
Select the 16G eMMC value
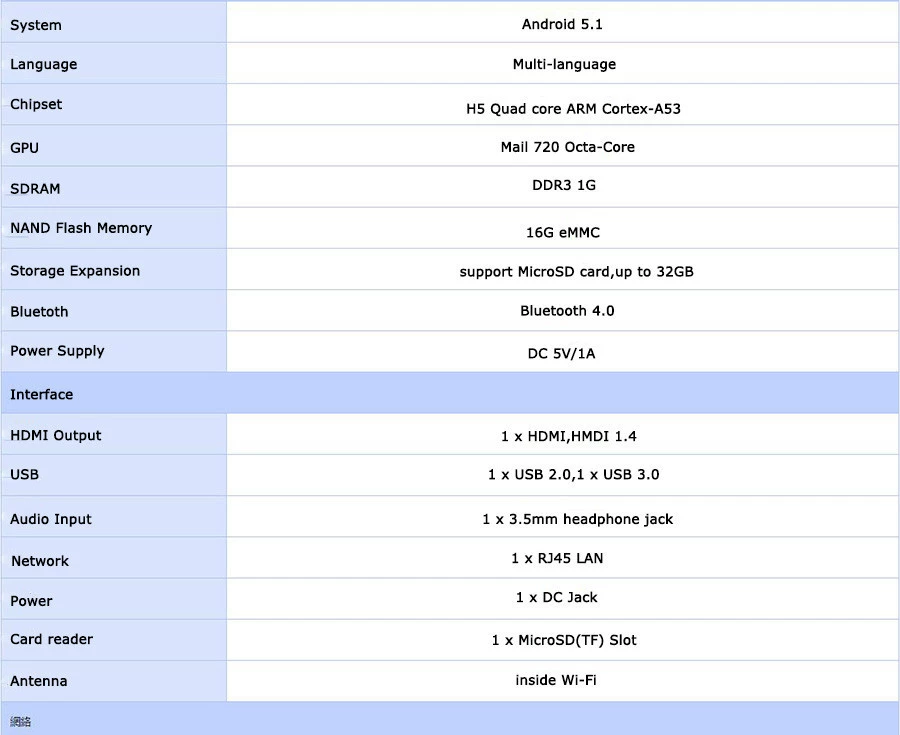coord(562,232)
